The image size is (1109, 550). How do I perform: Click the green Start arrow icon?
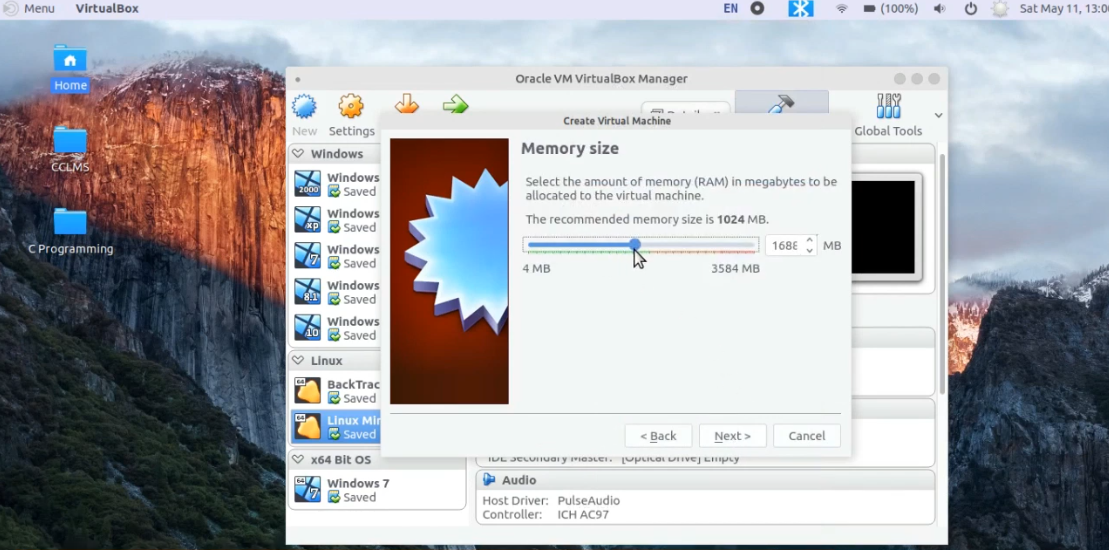coord(455,105)
